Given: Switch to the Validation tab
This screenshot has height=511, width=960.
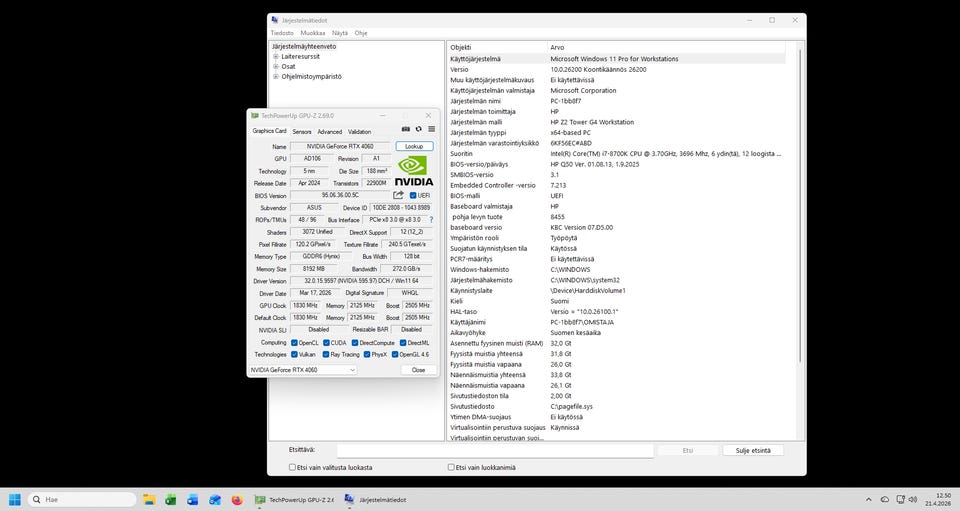Looking at the screenshot, I should pos(359,132).
